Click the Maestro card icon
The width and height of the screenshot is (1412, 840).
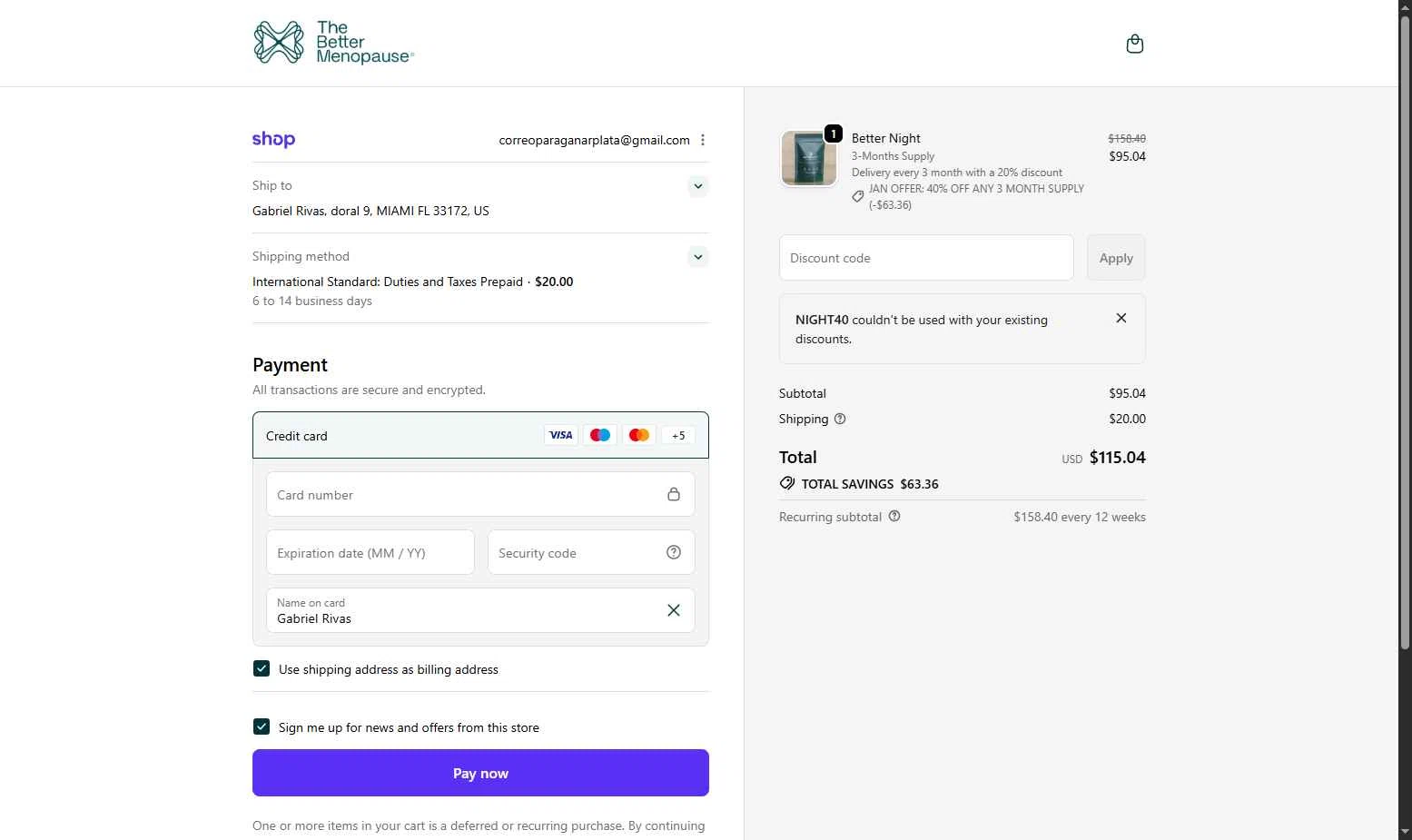click(600, 435)
